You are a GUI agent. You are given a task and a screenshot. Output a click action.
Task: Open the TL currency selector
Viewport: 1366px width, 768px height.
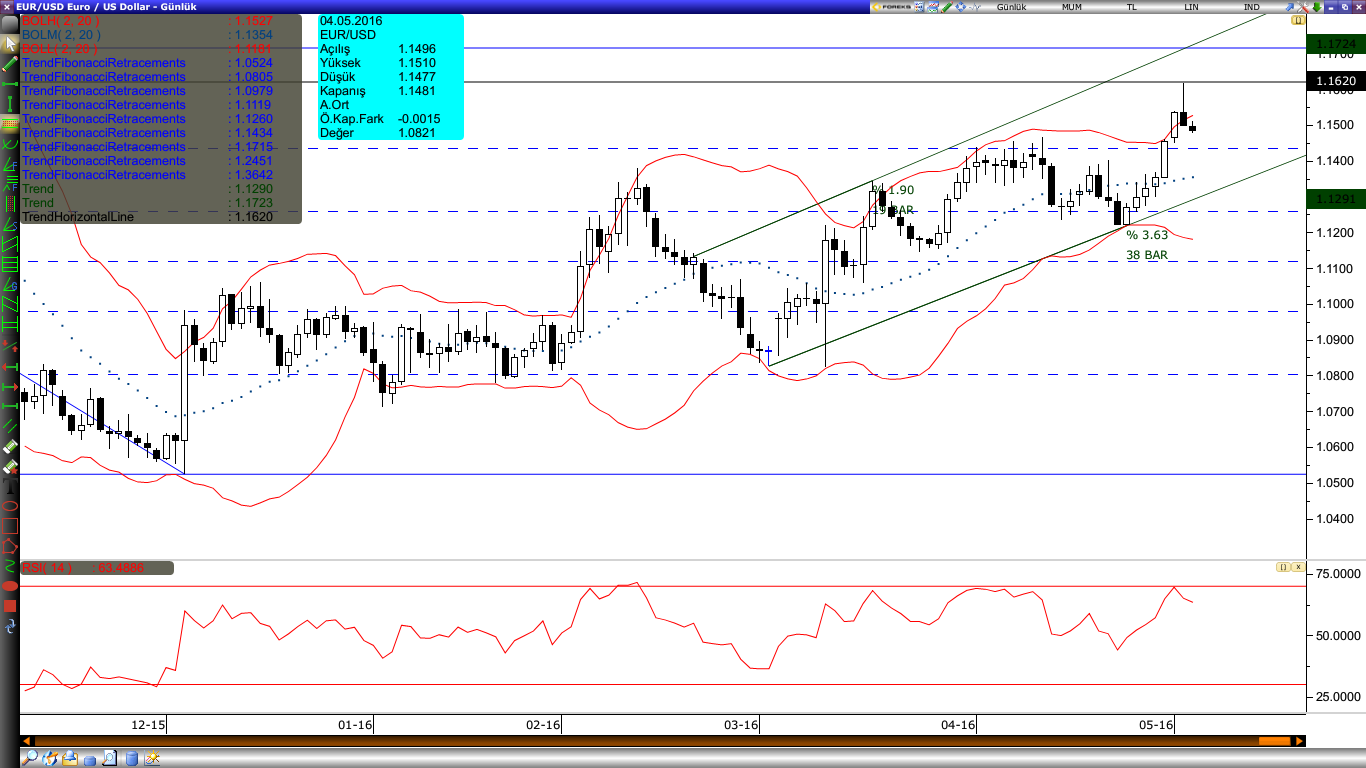pyautogui.click(x=1132, y=7)
